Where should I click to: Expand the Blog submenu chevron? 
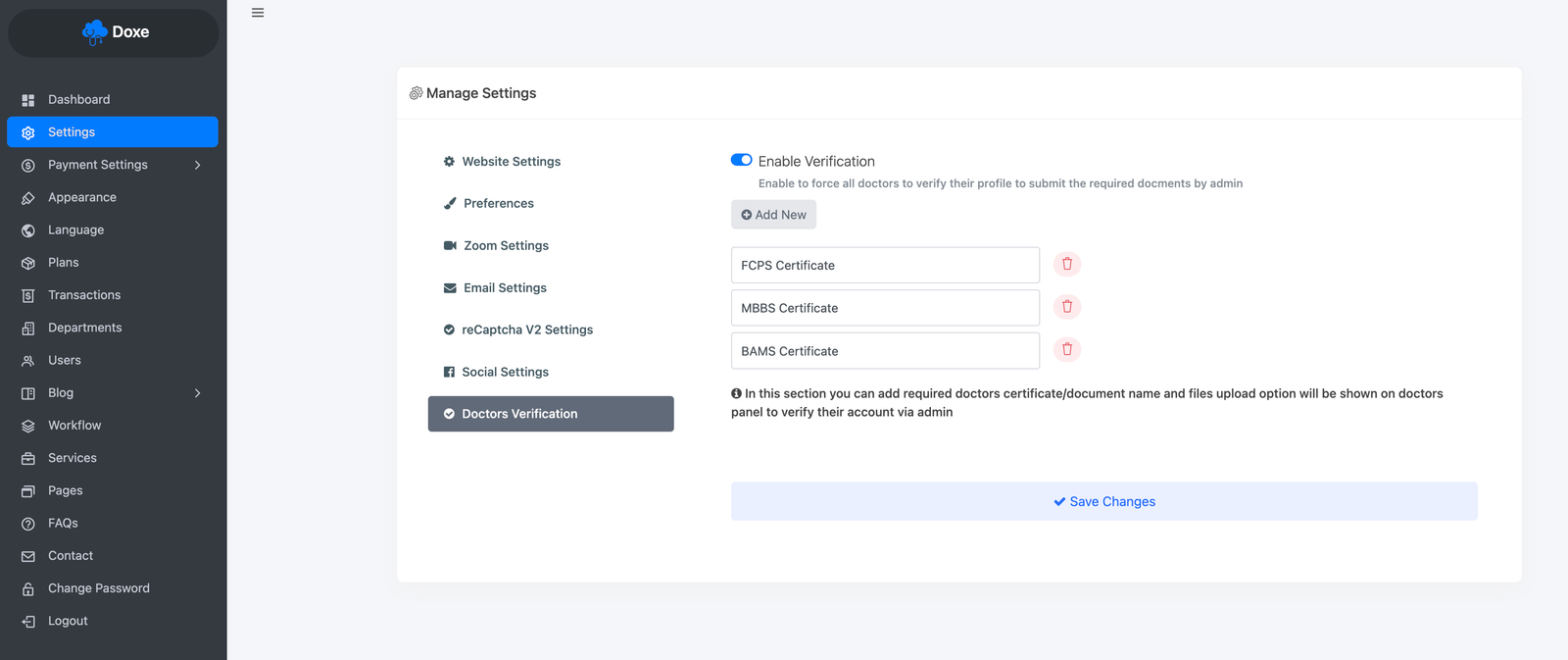click(197, 393)
